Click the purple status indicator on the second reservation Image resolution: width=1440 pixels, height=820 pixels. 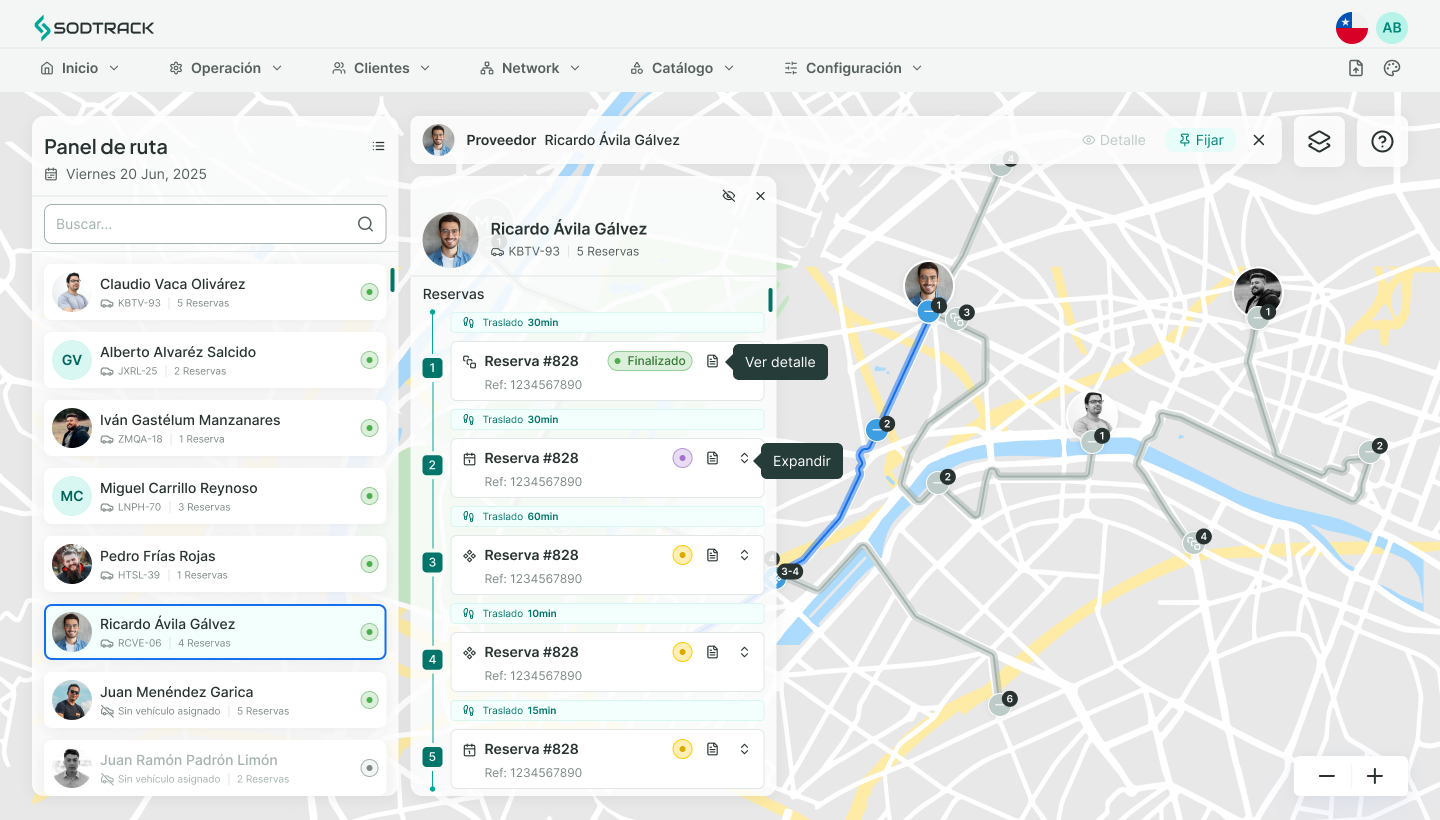pyautogui.click(x=682, y=457)
